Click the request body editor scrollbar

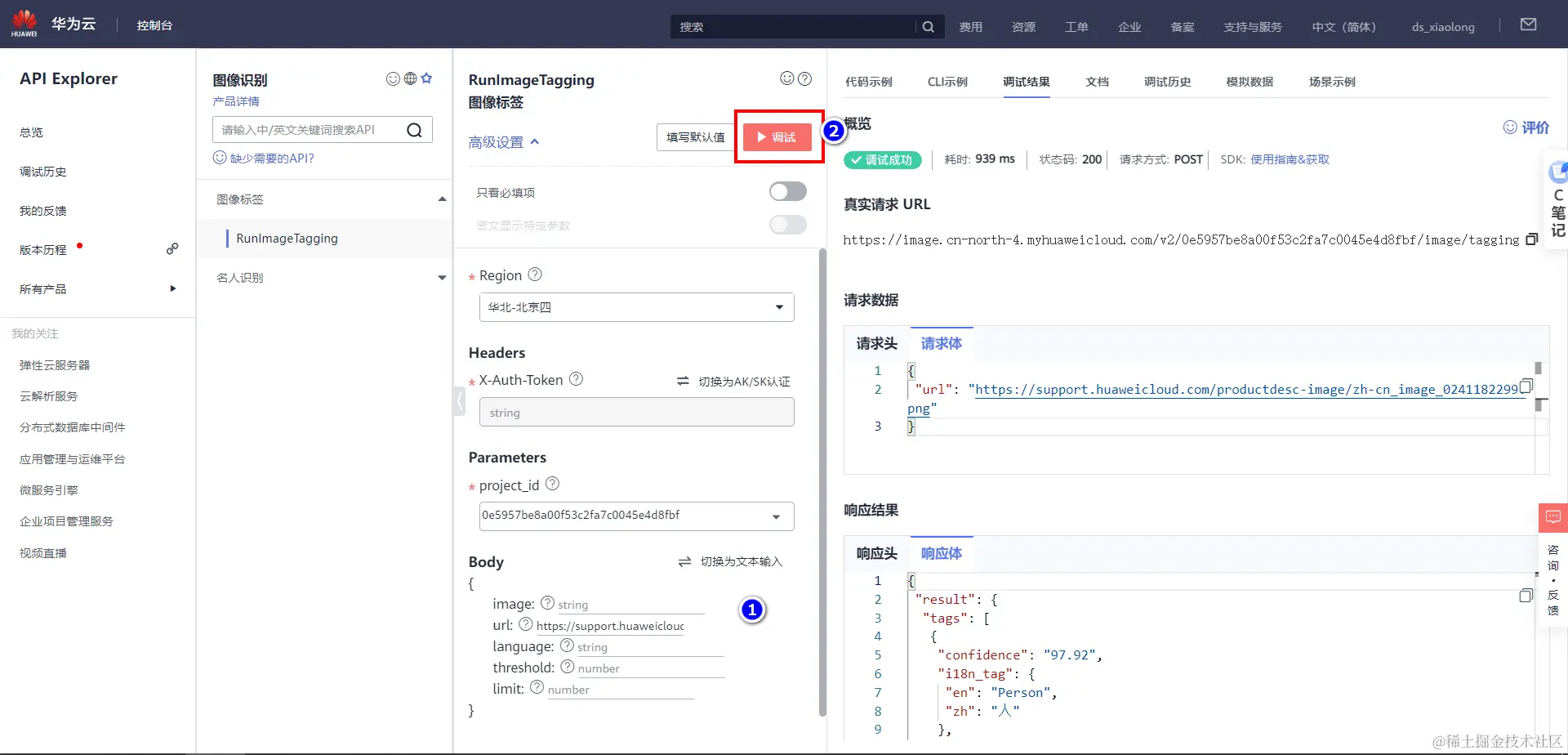[1539, 368]
